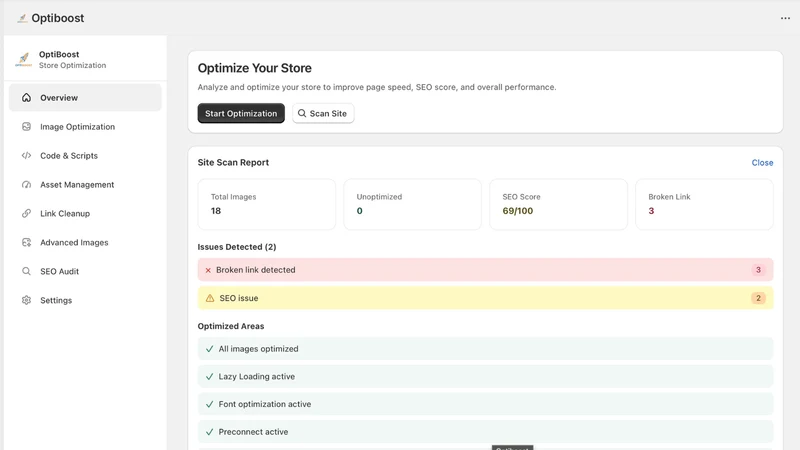
Task: Open the SEO Audit page
Action: 85,271
